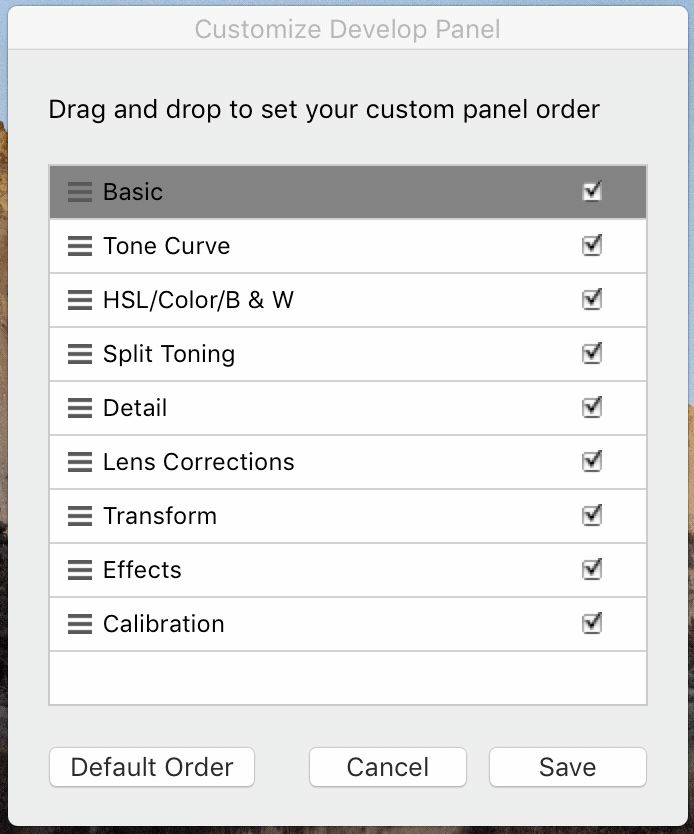The width and height of the screenshot is (694, 834).
Task: Save the custom panel order
Action: click(x=567, y=767)
